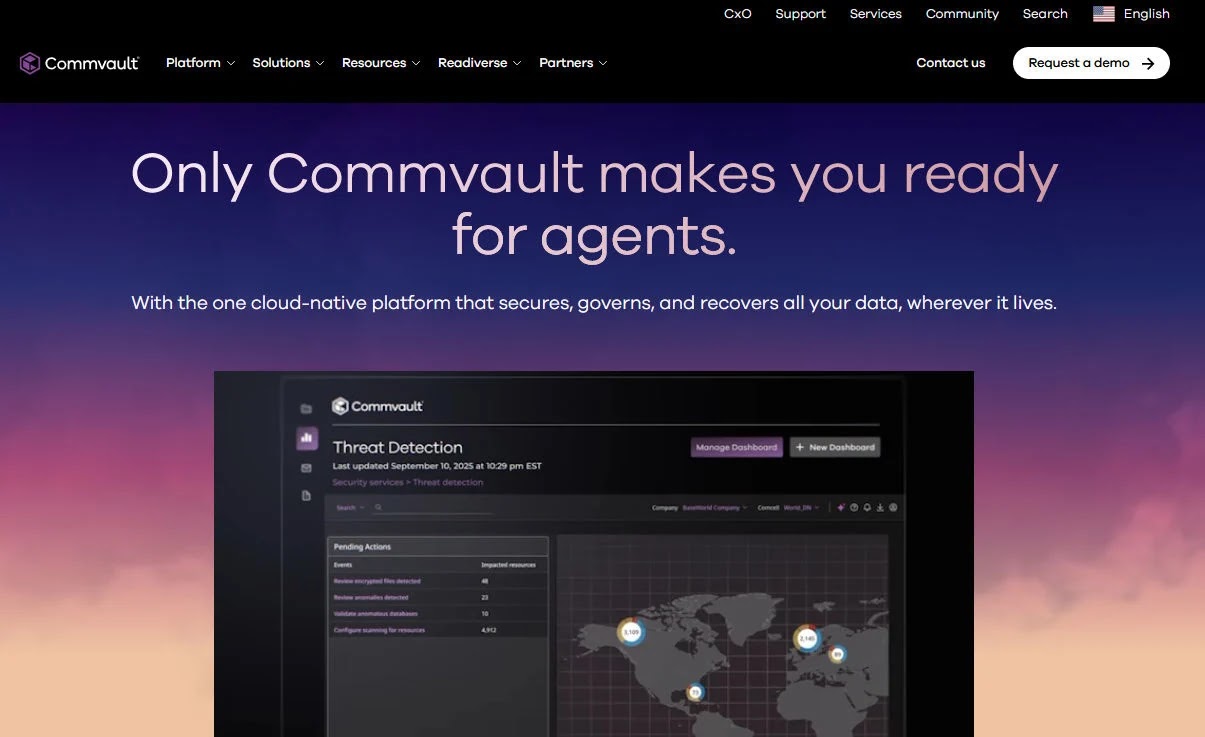Open Community in the top bar
The height and width of the screenshot is (737, 1205).
pyautogui.click(x=962, y=14)
